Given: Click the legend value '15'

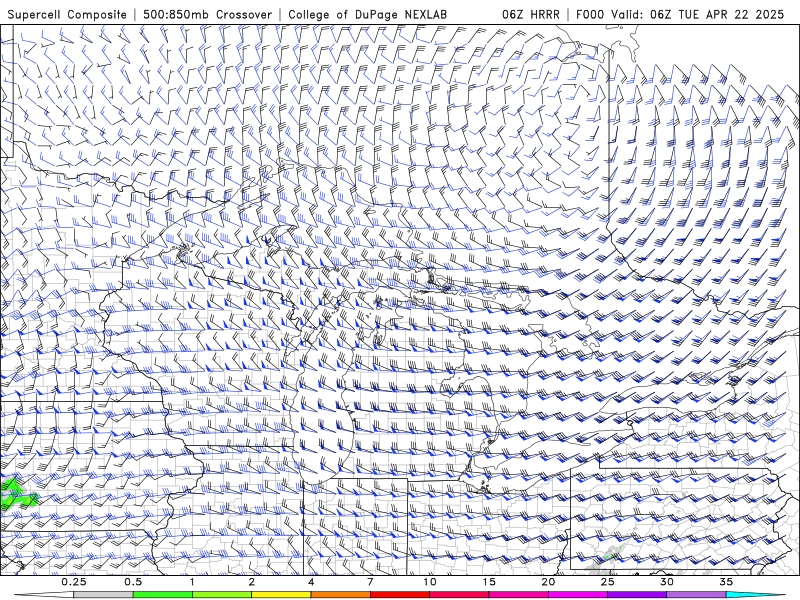Looking at the screenshot, I should (489, 582).
